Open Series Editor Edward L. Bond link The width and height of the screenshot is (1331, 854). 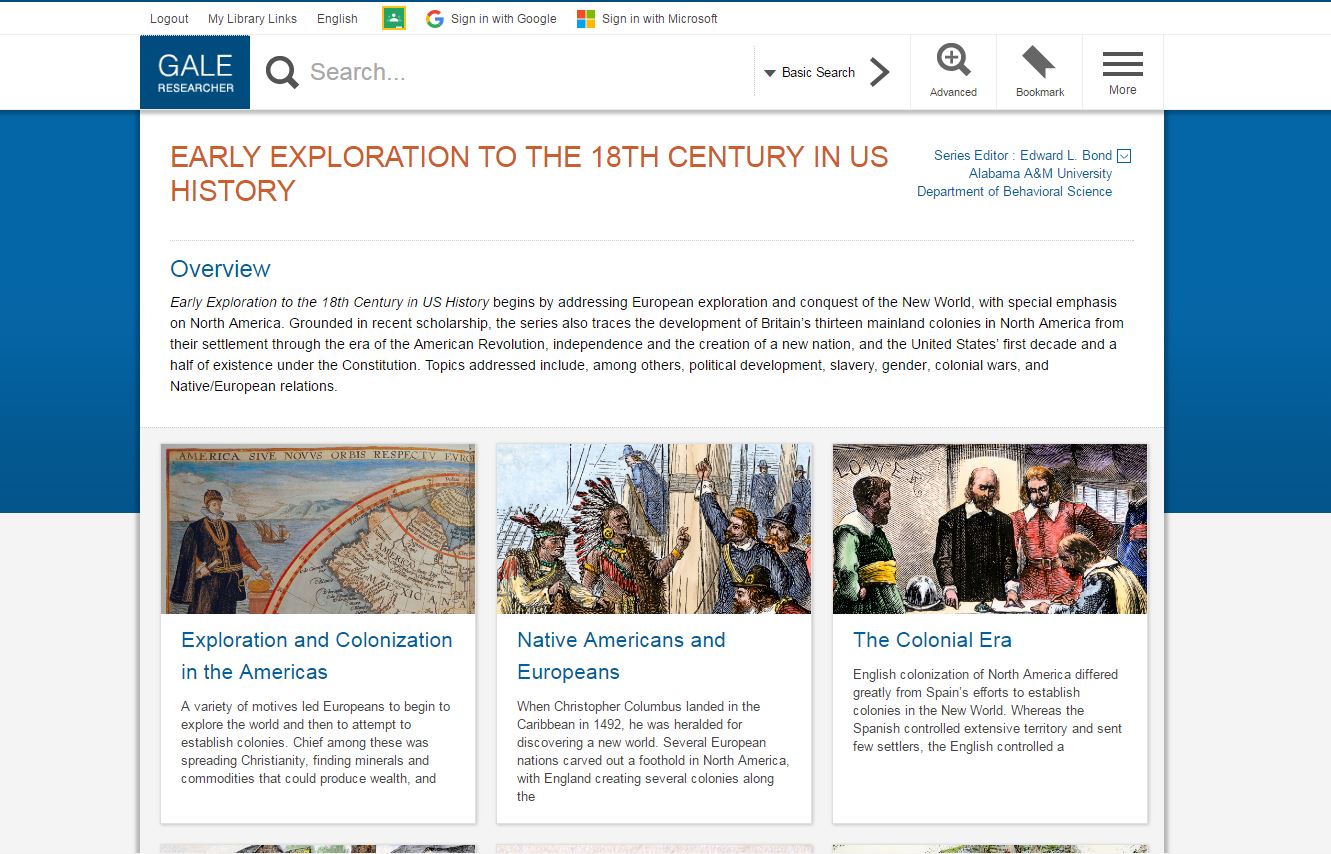pos(1023,155)
